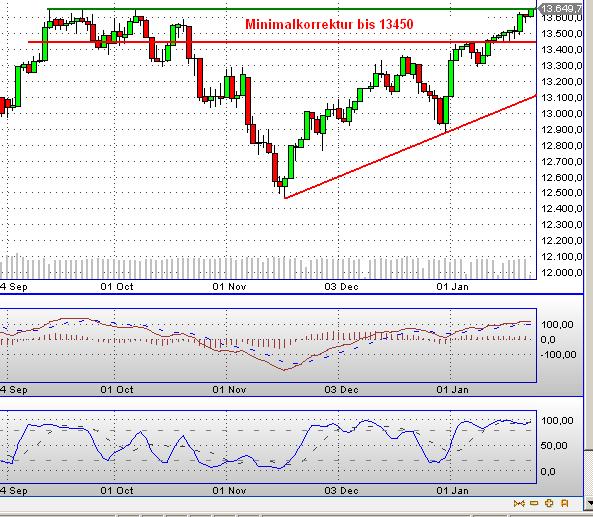Viewport: 593px width, 517px height.
Task: Click the 12.300,0 price axis label
Action: pos(562,224)
